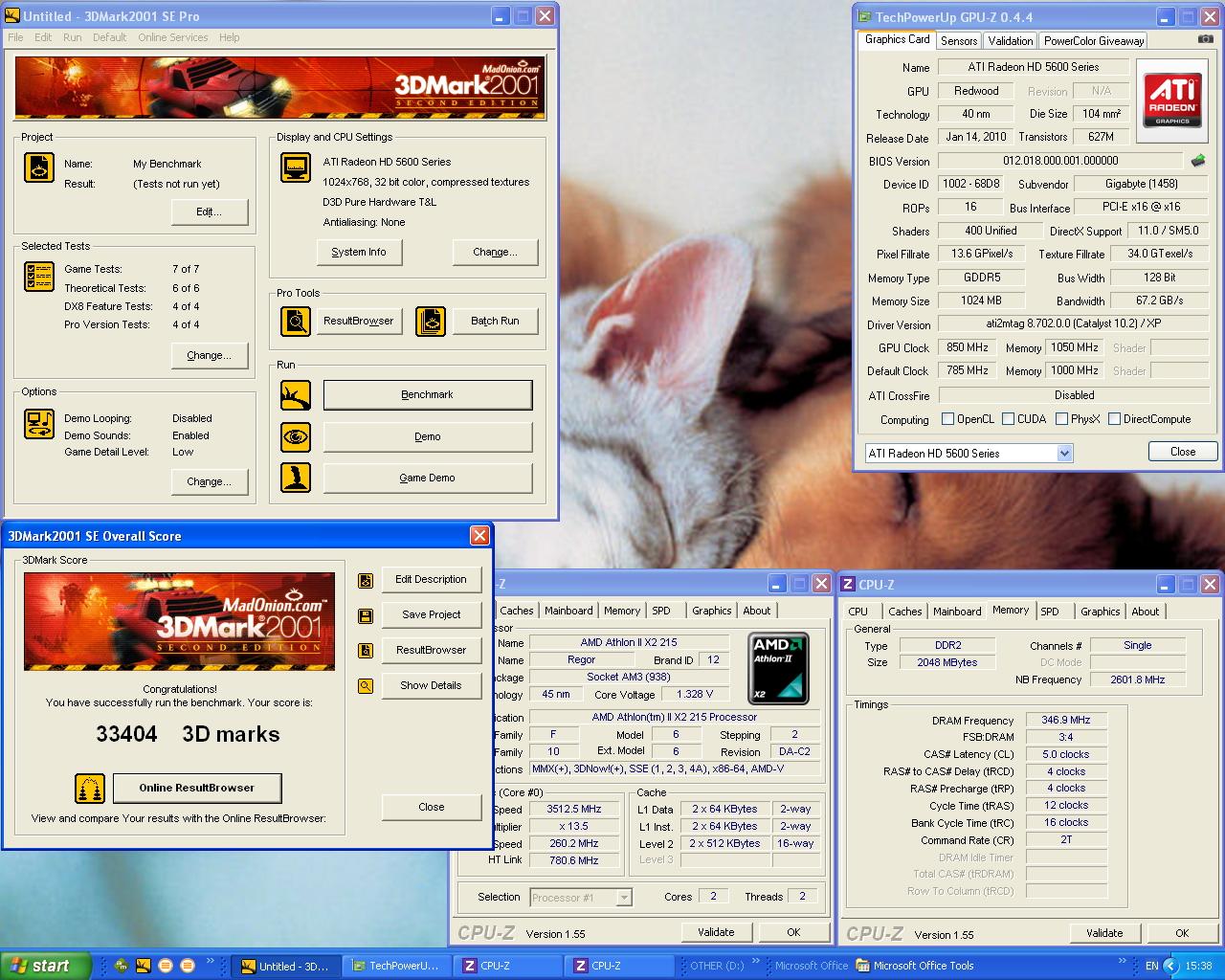This screenshot has height=980, width=1225.
Task: Click the tray expand arrow near the clock
Action: 1170,966
